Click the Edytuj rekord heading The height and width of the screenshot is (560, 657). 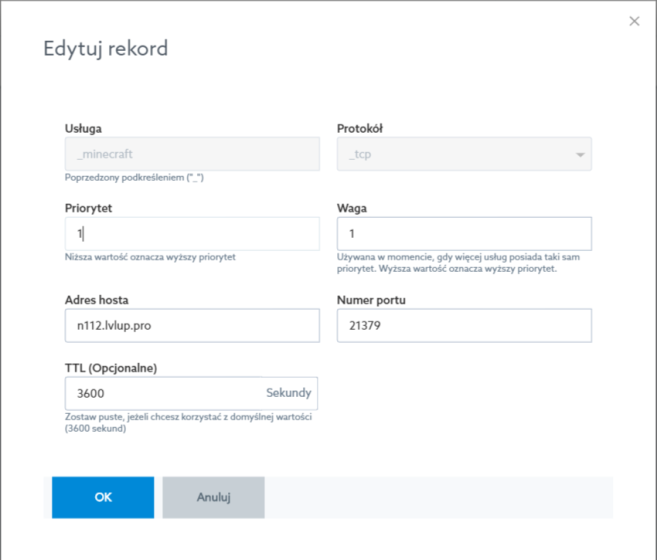click(x=105, y=49)
